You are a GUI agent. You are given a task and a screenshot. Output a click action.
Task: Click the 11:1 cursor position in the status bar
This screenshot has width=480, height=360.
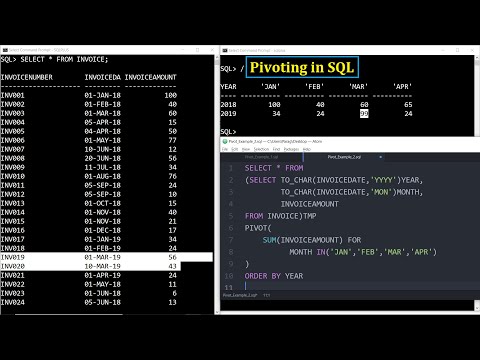click(266, 295)
